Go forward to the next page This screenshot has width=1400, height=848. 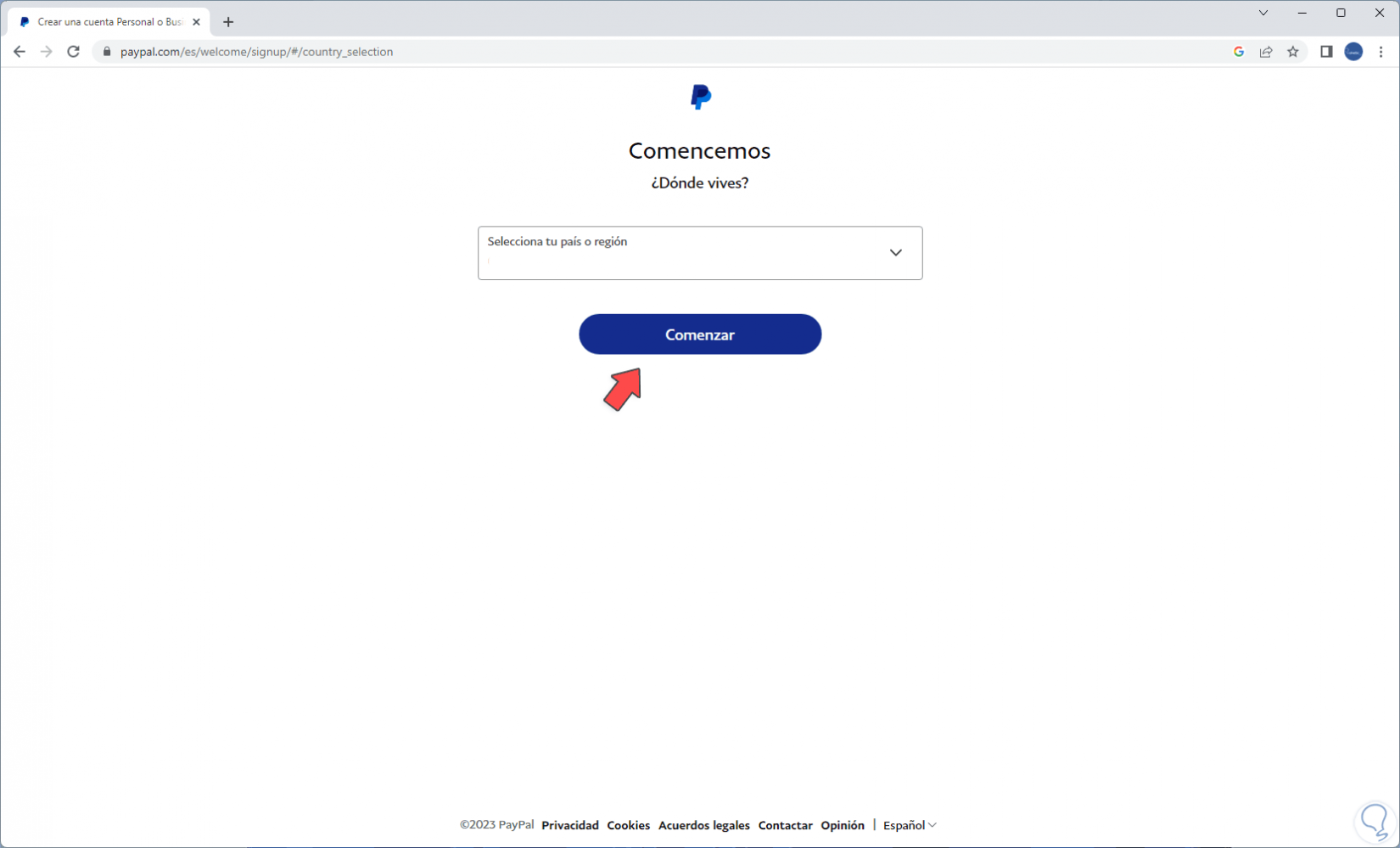tap(47, 52)
